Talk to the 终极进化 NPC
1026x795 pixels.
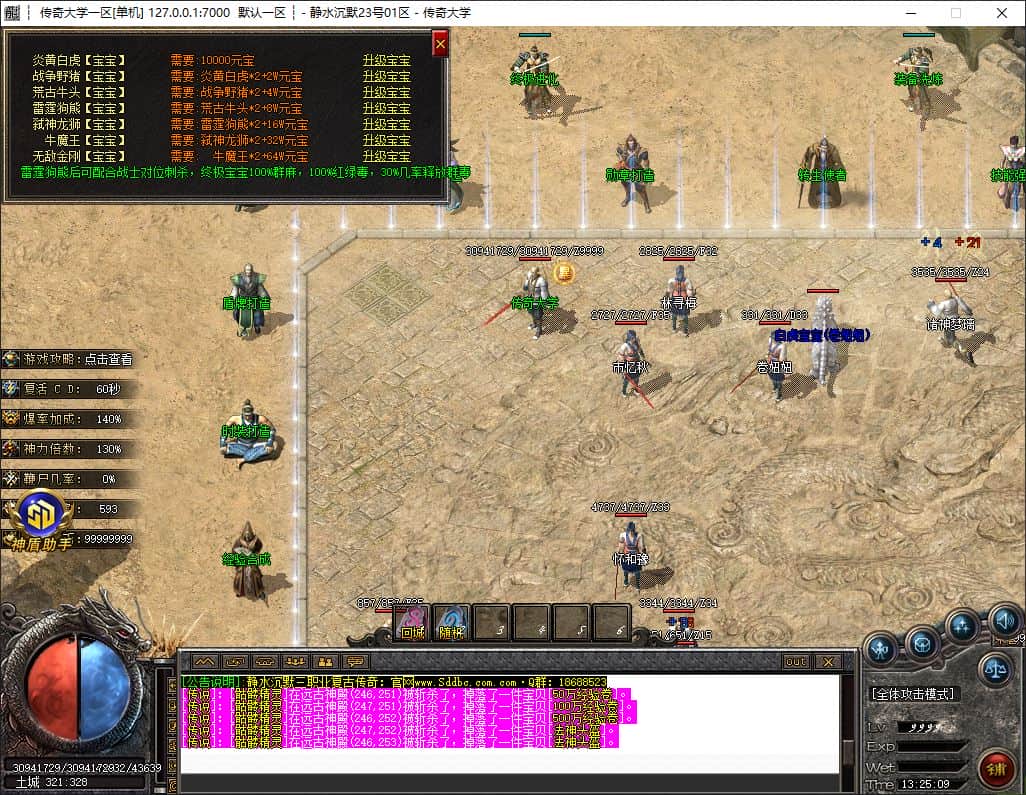(x=535, y=79)
